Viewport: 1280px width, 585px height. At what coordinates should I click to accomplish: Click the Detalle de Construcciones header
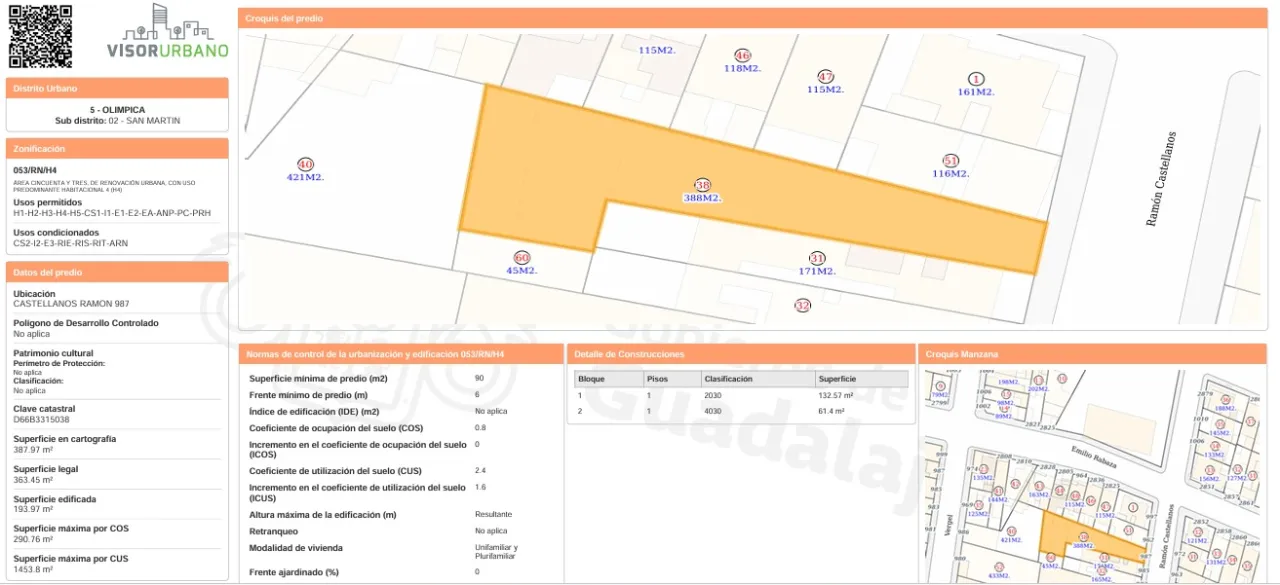pyautogui.click(x=739, y=354)
